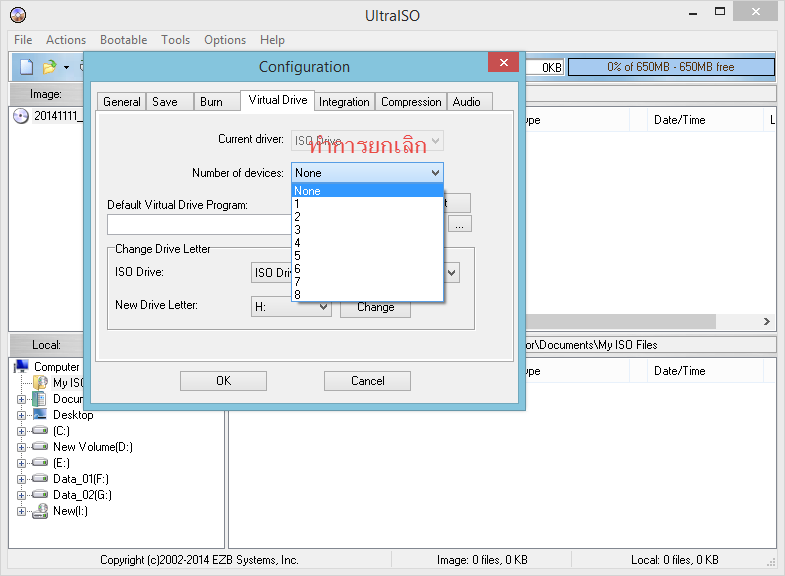Expand the Documents tree node
Screen dimensions: 785x576
[x=21, y=399]
